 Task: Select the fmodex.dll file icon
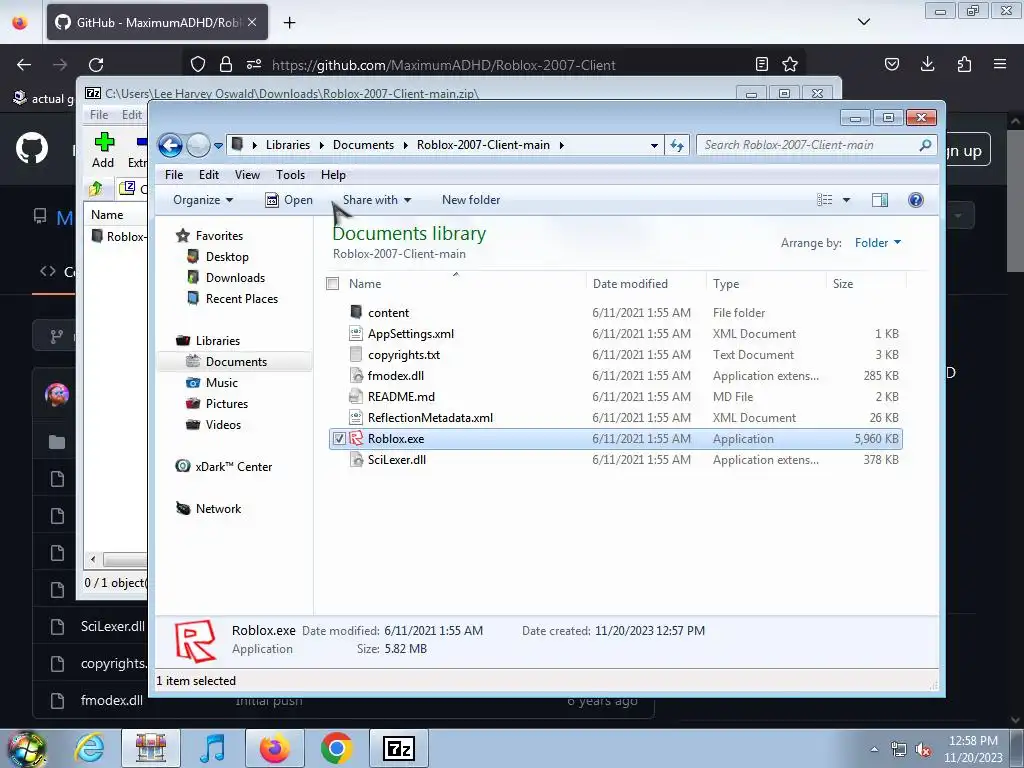pos(356,375)
